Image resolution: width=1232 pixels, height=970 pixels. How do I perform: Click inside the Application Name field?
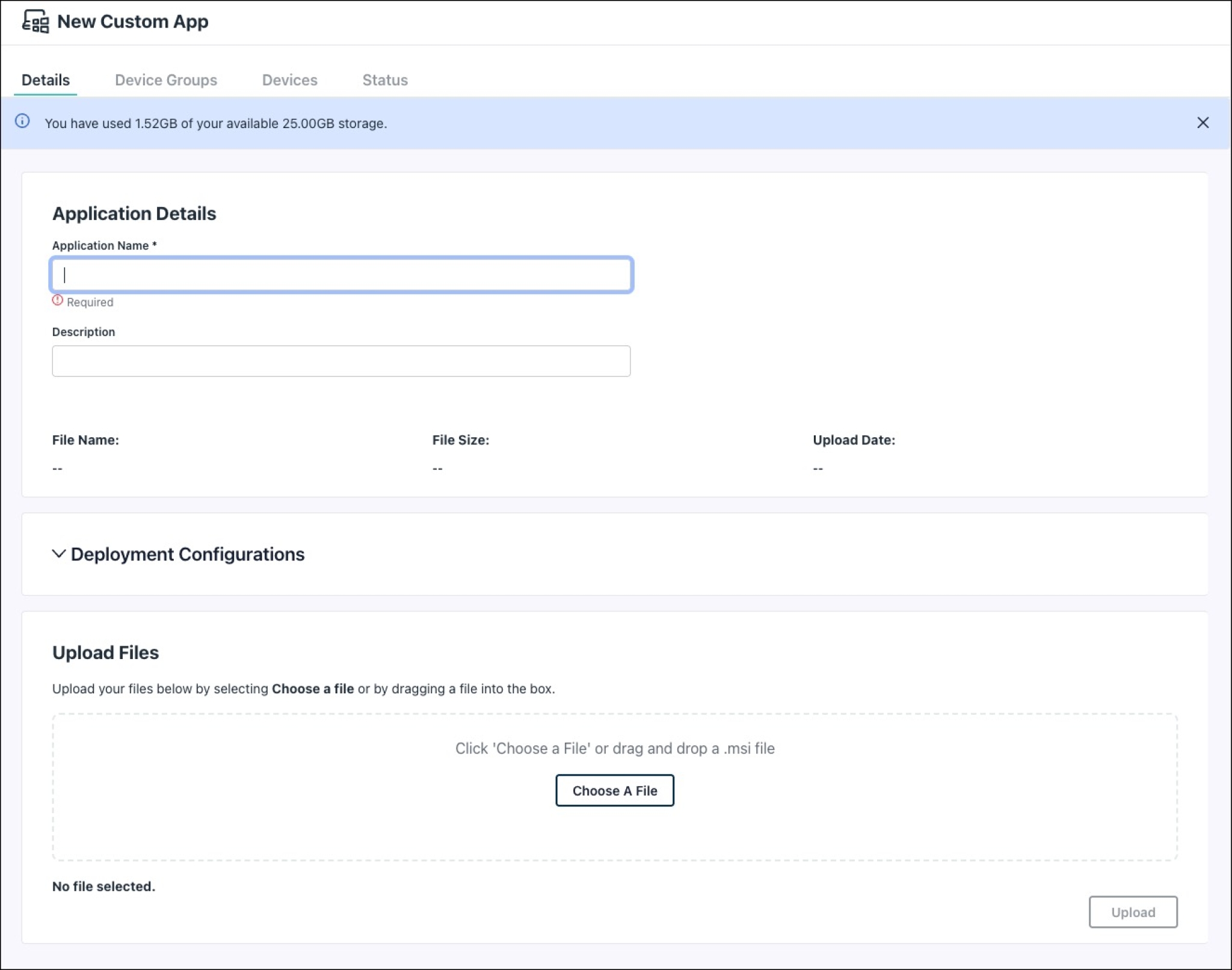click(x=341, y=275)
